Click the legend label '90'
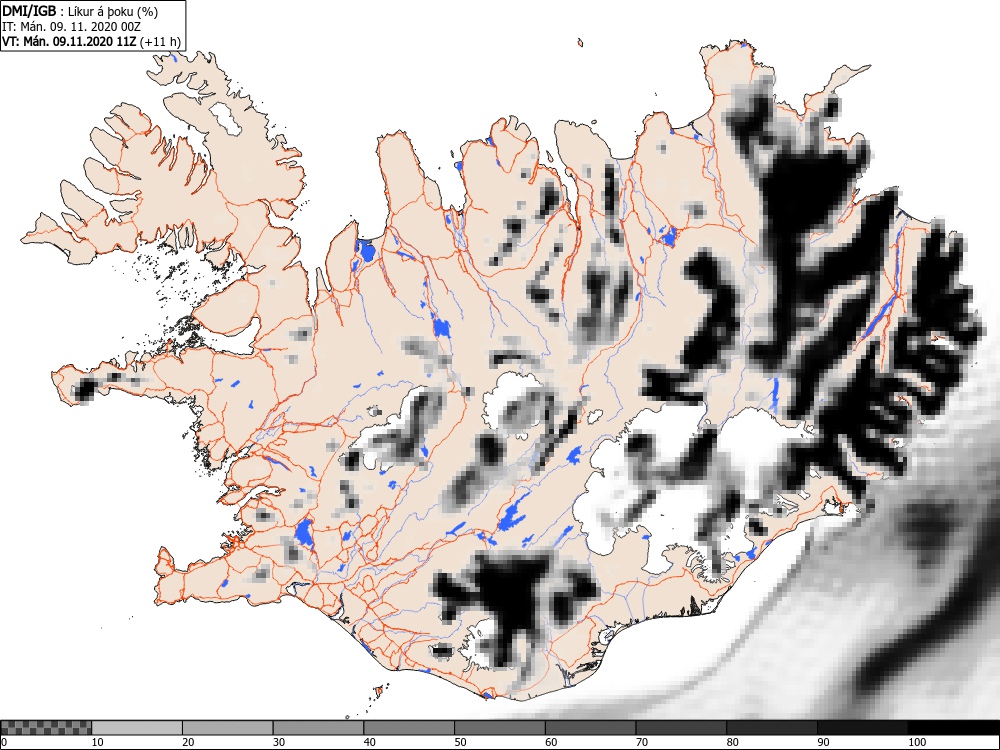The width and height of the screenshot is (1000, 750). coord(823,742)
